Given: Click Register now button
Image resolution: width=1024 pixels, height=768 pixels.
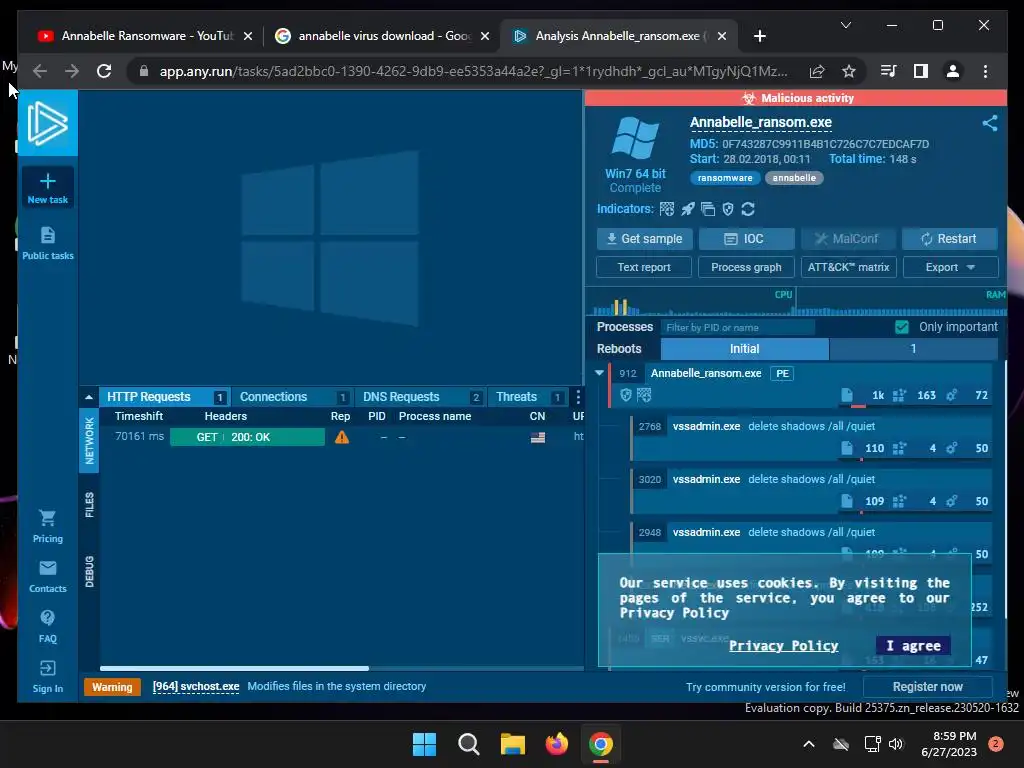Looking at the screenshot, I should [x=927, y=687].
